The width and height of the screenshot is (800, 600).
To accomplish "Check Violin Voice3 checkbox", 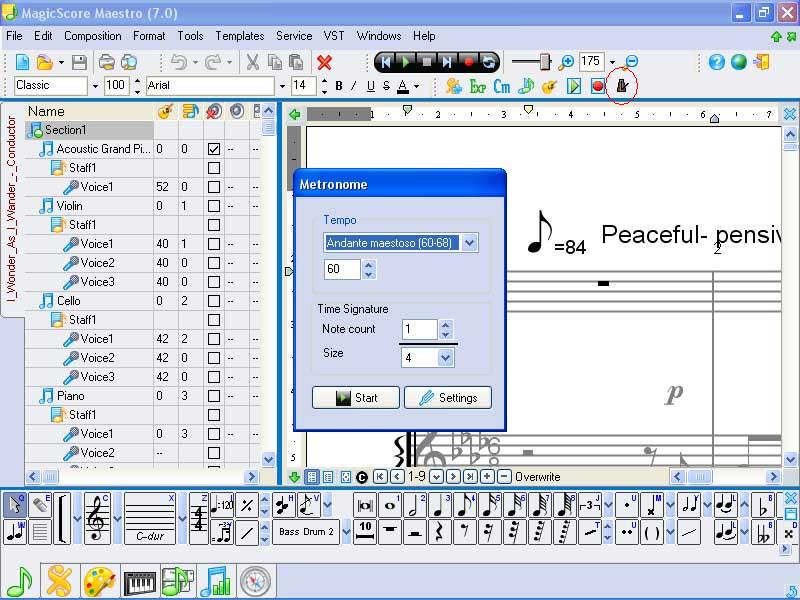I will pyautogui.click(x=214, y=282).
